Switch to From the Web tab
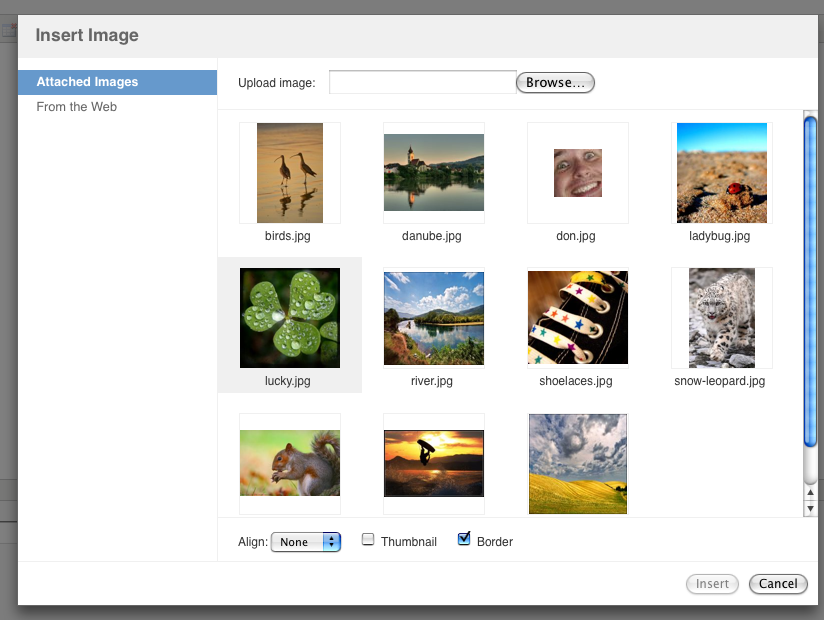 [117, 107]
